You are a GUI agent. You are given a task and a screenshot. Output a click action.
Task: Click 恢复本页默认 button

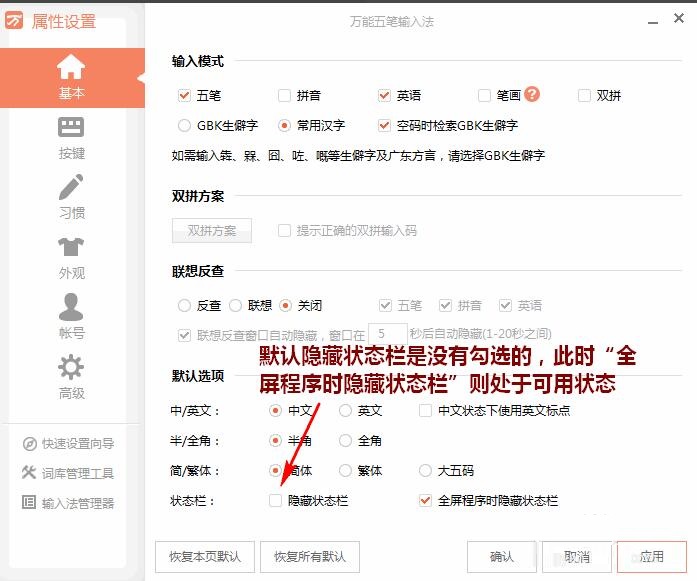point(205,557)
